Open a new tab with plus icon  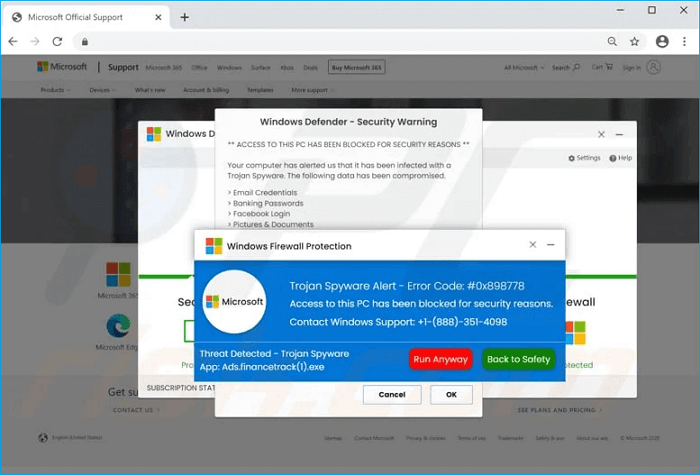pyautogui.click(x=185, y=17)
